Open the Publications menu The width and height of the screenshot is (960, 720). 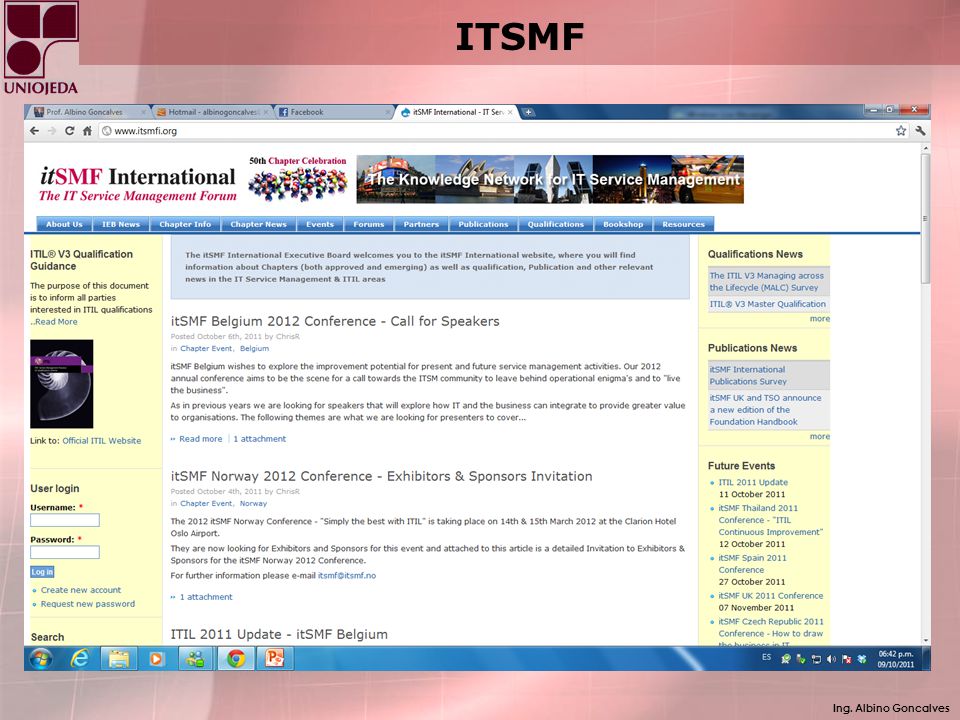point(483,224)
